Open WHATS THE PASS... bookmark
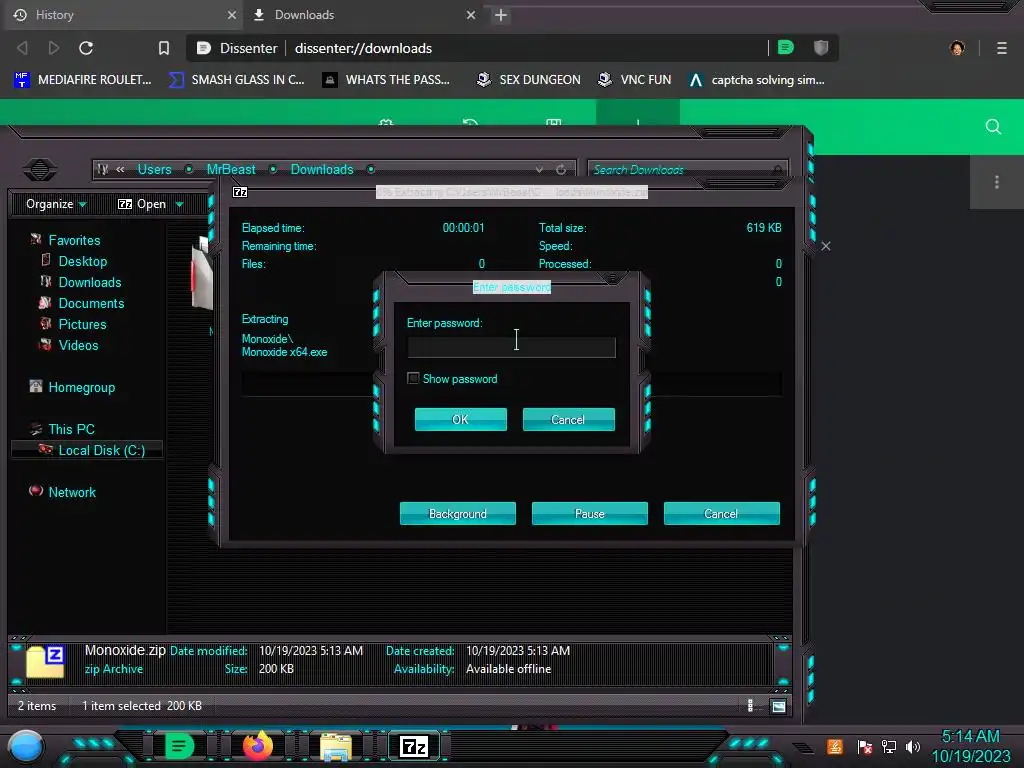This screenshot has height=768, width=1024. [x=386, y=80]
